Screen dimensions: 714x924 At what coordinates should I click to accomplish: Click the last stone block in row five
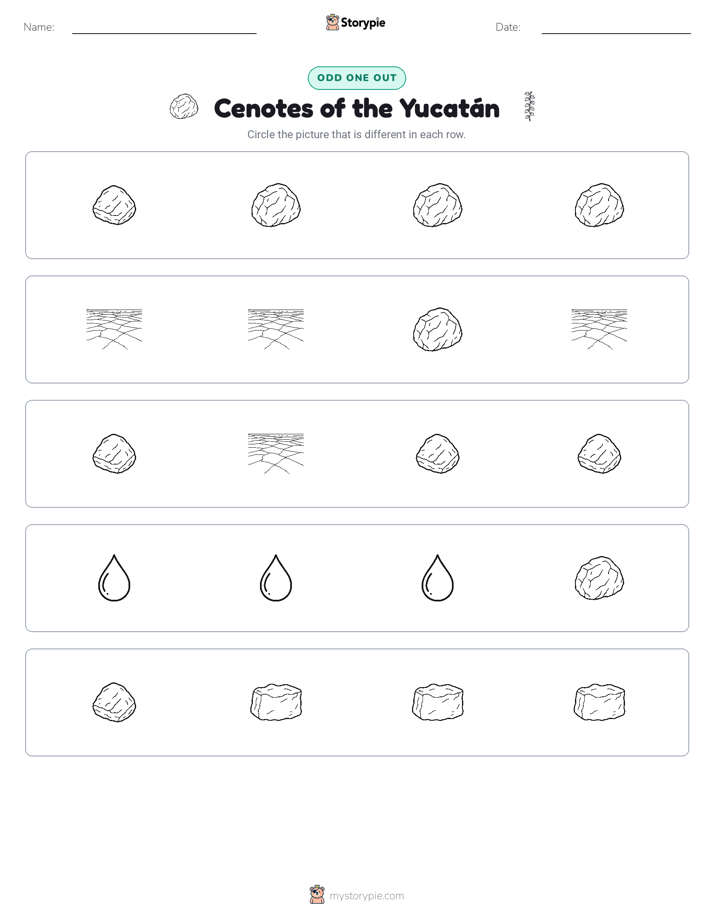coord(599,702)
